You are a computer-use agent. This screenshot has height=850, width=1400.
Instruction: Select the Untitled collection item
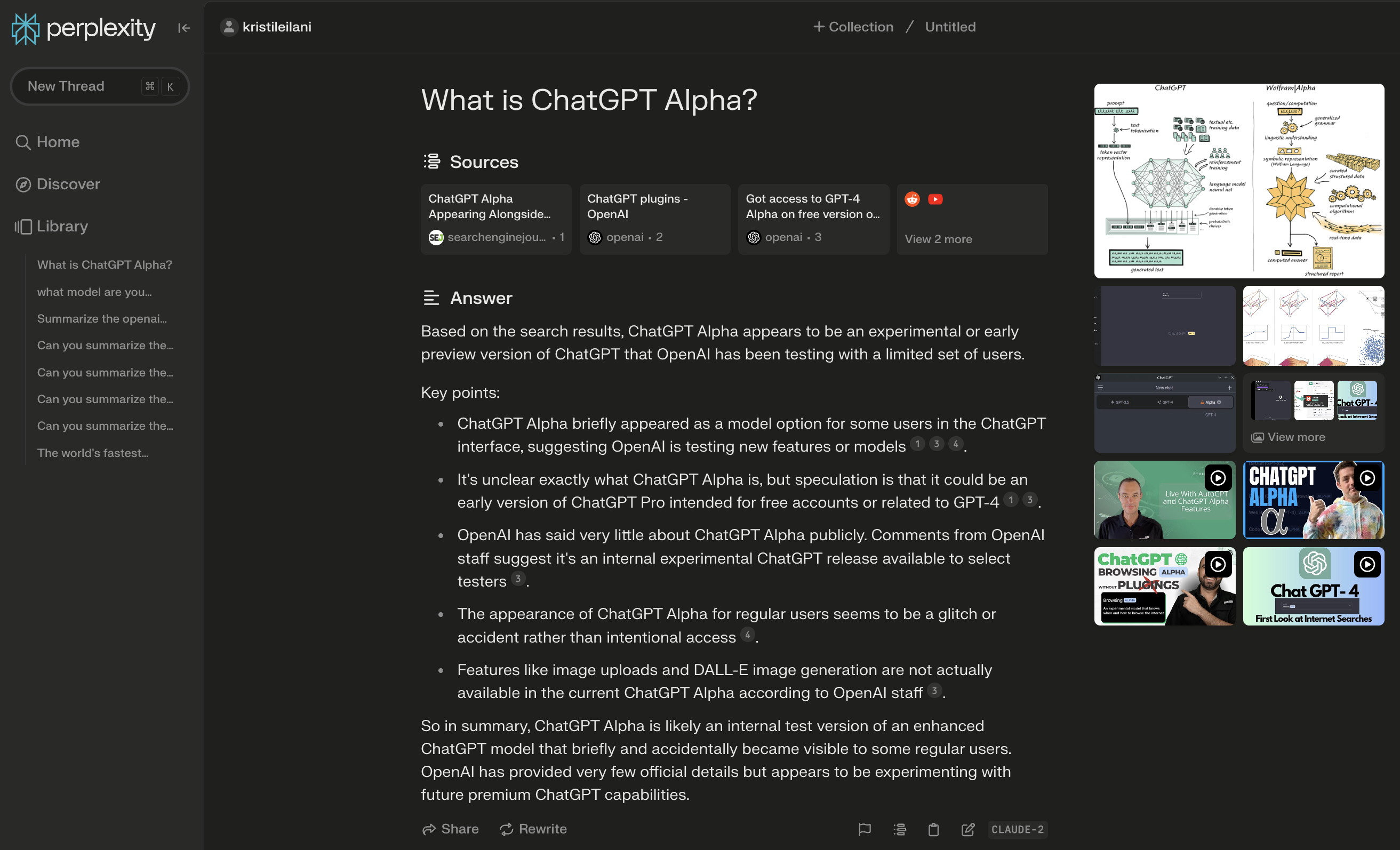(x=949, y=26)
